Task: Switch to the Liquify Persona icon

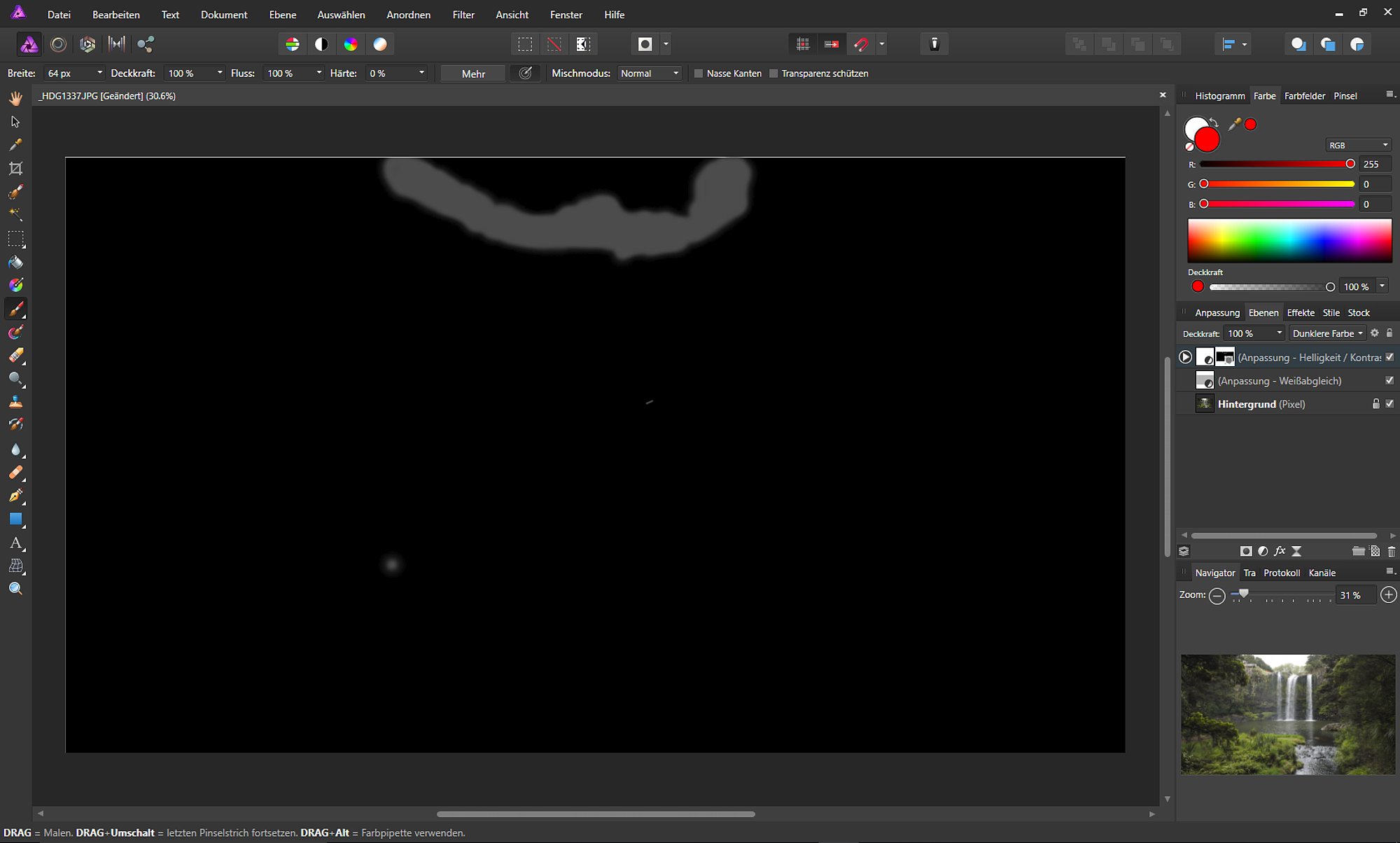Action: click(x=58, y=44)
